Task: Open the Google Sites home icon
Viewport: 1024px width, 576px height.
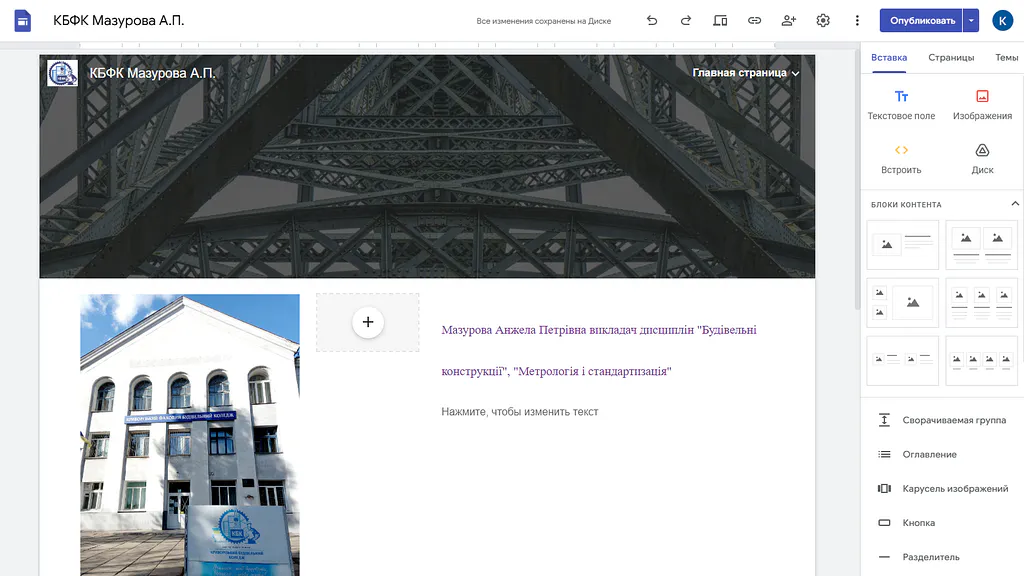Action: pyautogui.click(x=23, y=21)
